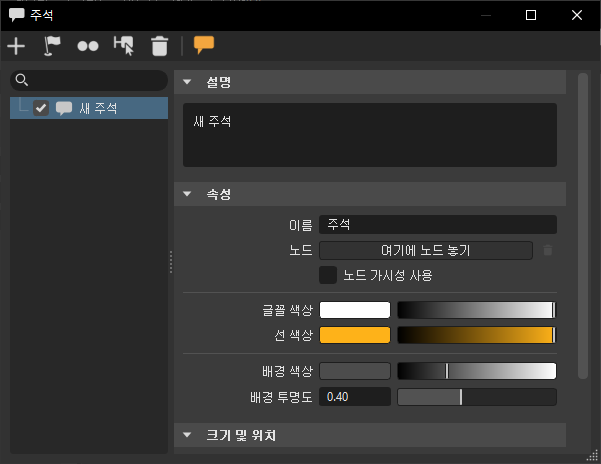The image size is (601, 464).
Task: Enable 노드 가시성 사용 checkbox
Action: [x=328, y=275]
